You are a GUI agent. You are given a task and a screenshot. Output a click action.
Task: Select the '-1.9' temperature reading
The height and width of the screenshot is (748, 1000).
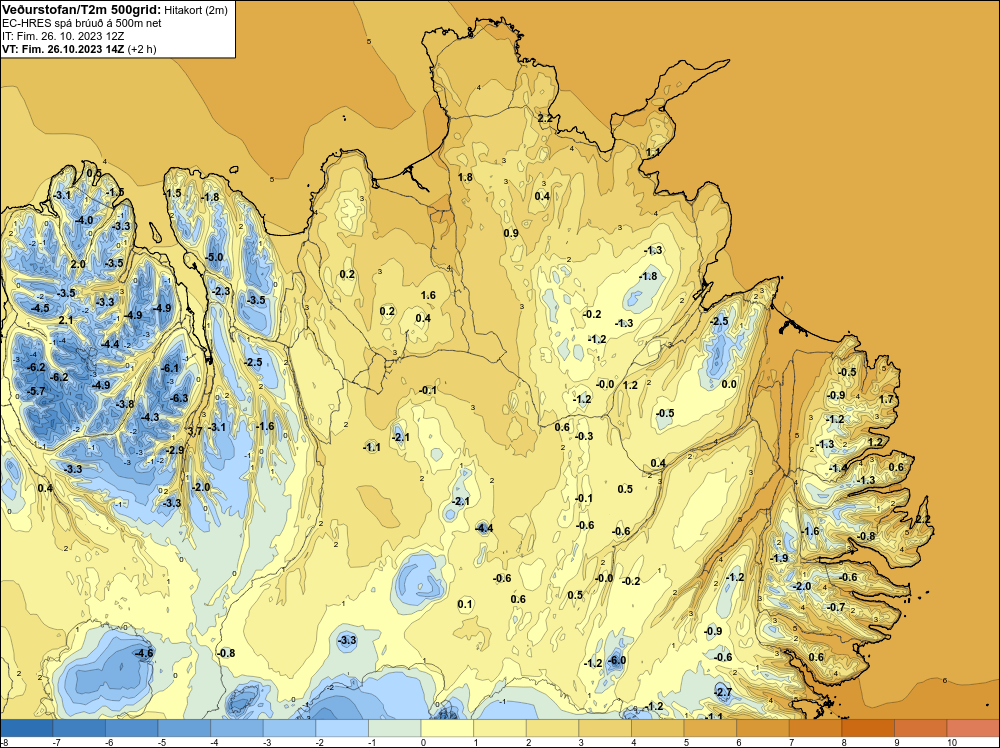coord(779,558)
